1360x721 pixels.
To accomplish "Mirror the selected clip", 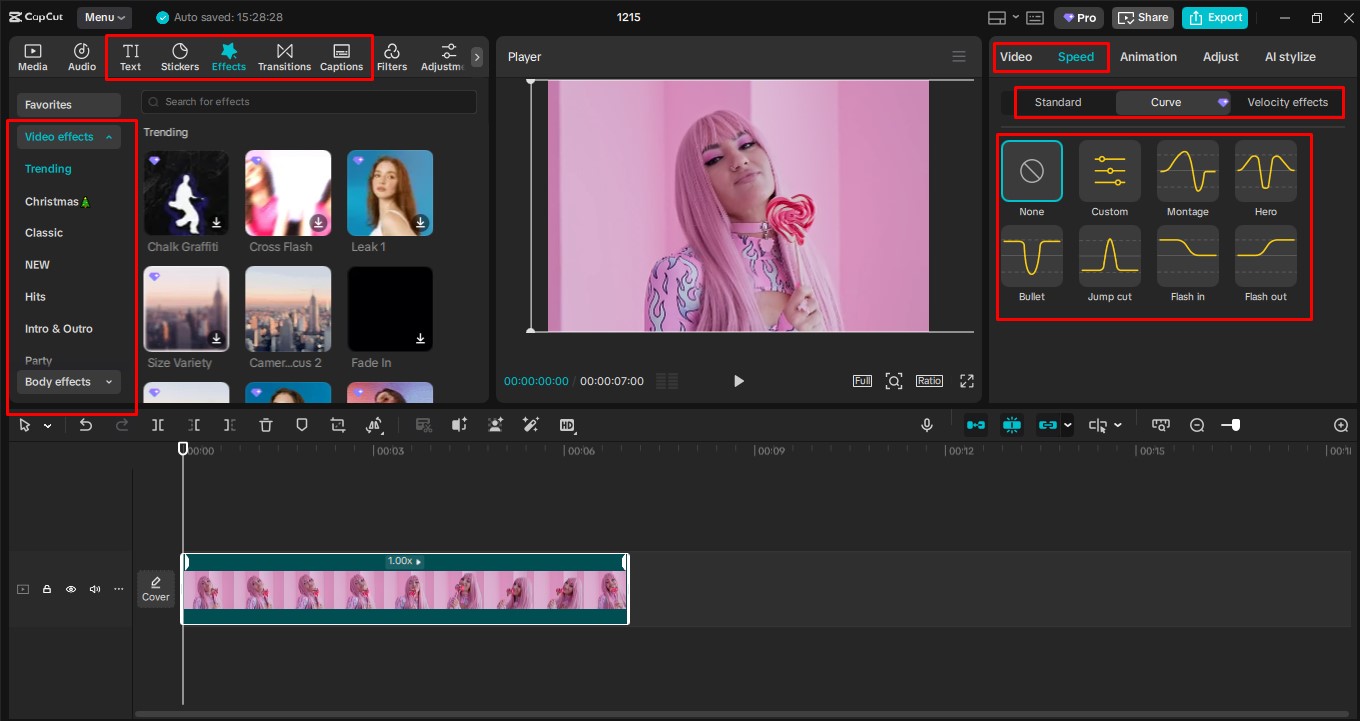I will click(x=375, y=425).
